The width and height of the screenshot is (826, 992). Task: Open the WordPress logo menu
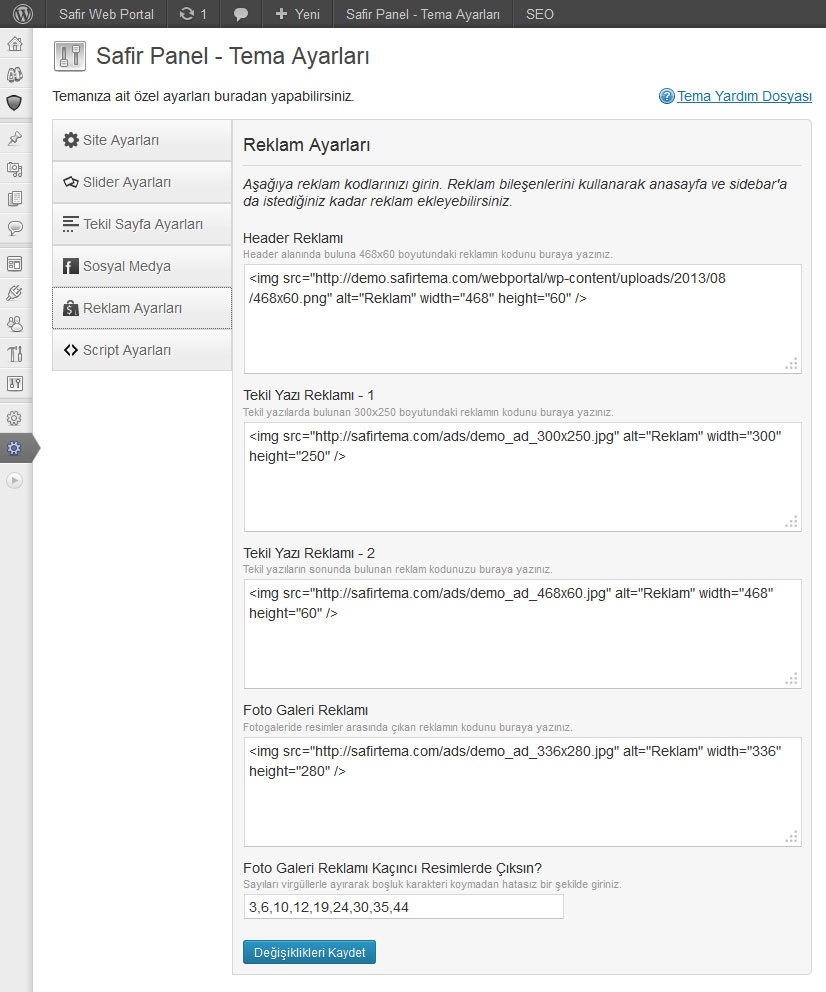pos(22,14)
